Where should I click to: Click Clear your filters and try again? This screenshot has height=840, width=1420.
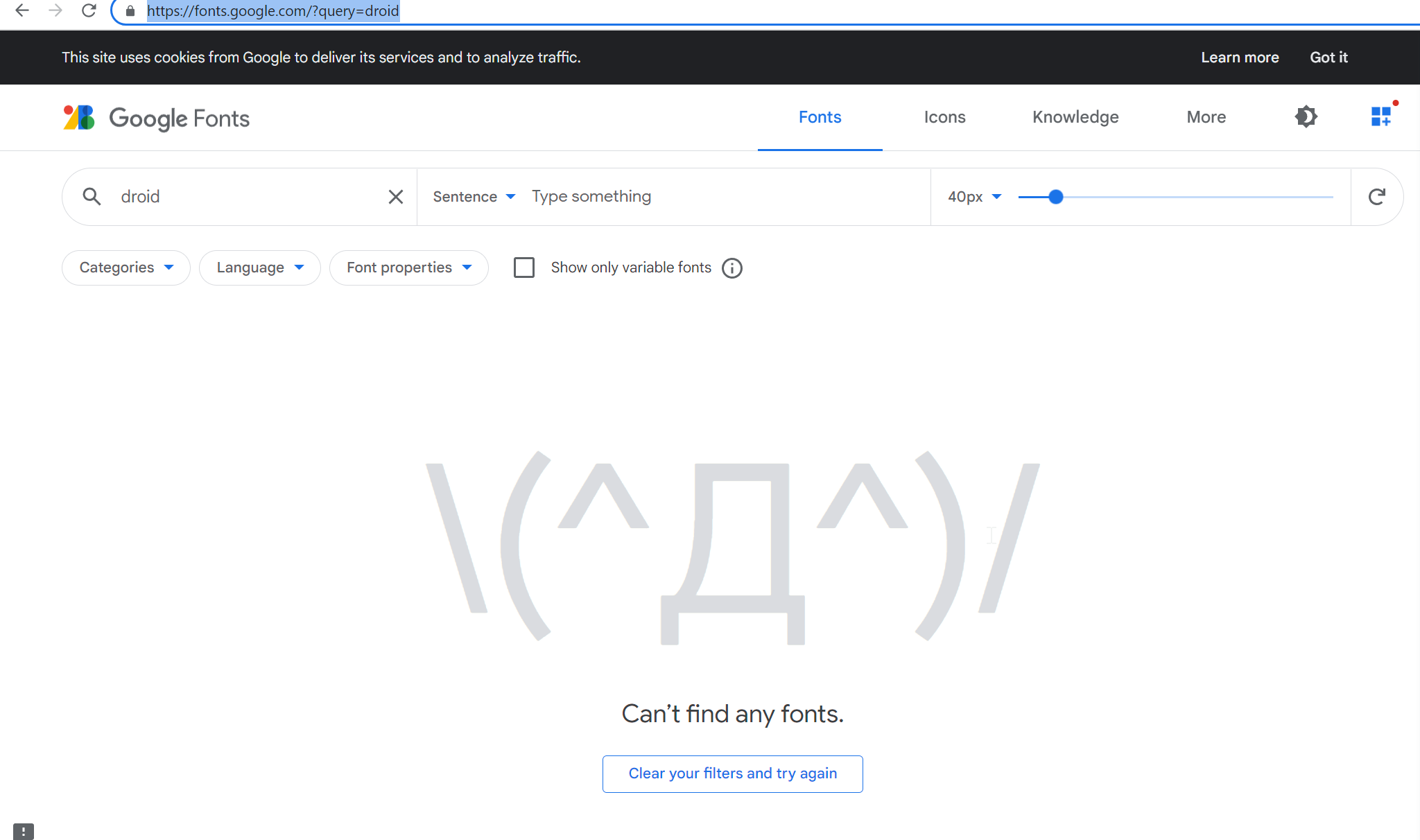732,773
